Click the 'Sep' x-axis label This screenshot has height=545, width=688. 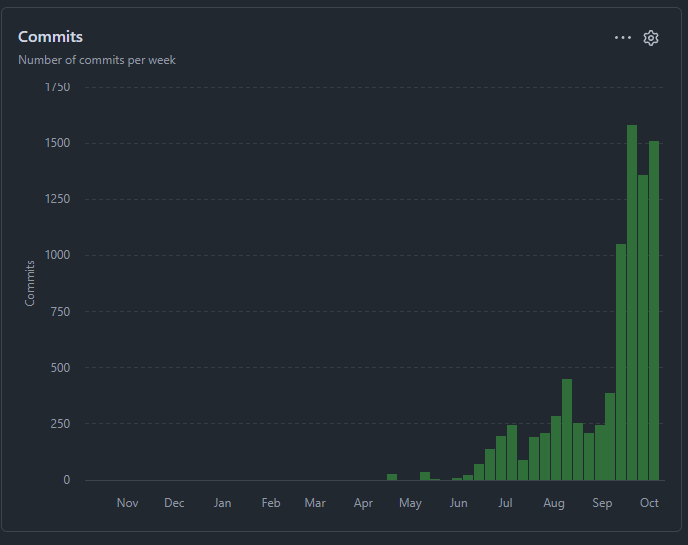click(x=602, y=503)
